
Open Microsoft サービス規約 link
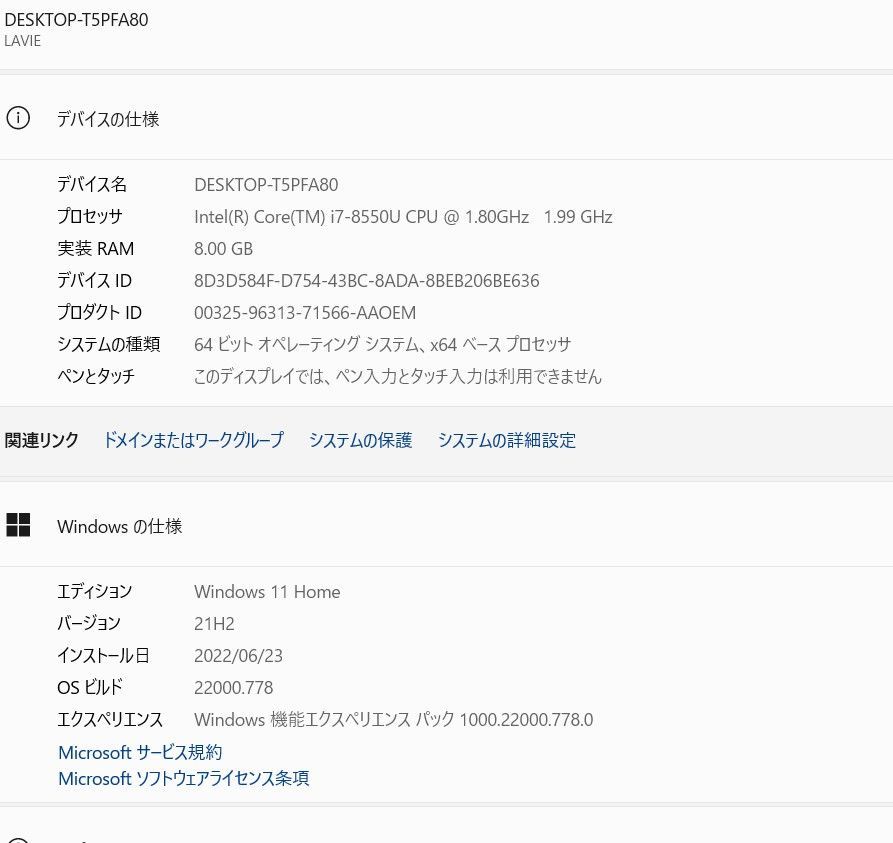tap(140, 752)
